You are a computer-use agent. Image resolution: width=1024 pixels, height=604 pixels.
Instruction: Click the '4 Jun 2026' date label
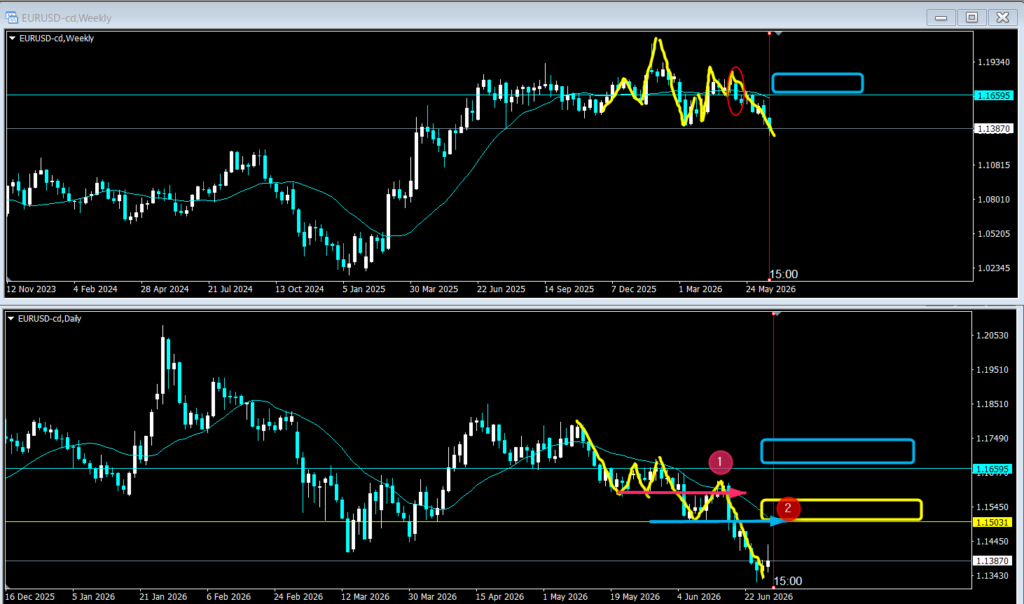(x=699, y=596)
